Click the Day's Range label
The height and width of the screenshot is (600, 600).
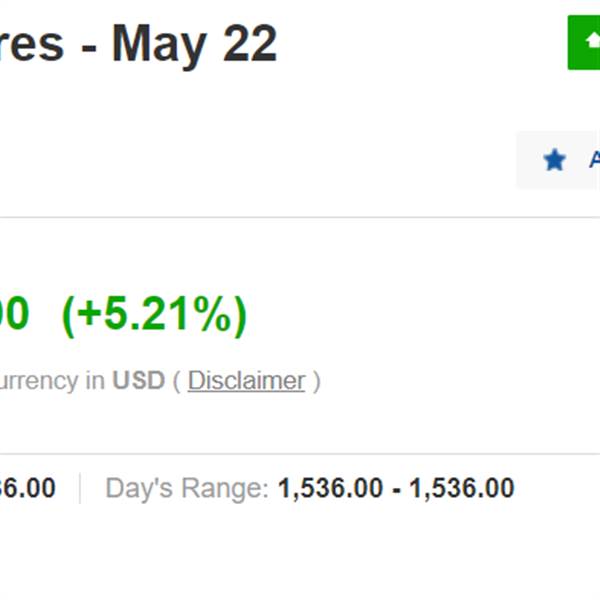187,489
